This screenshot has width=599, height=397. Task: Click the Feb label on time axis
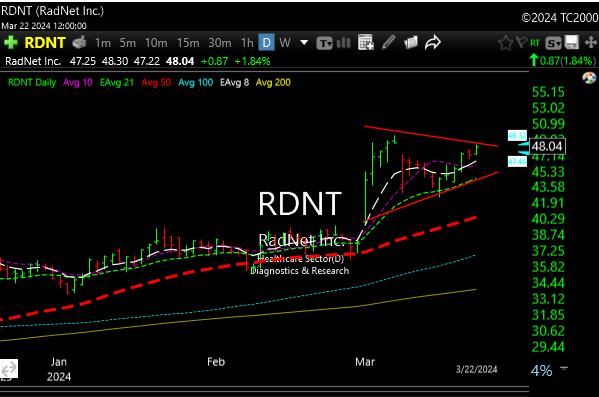point(216,362)
